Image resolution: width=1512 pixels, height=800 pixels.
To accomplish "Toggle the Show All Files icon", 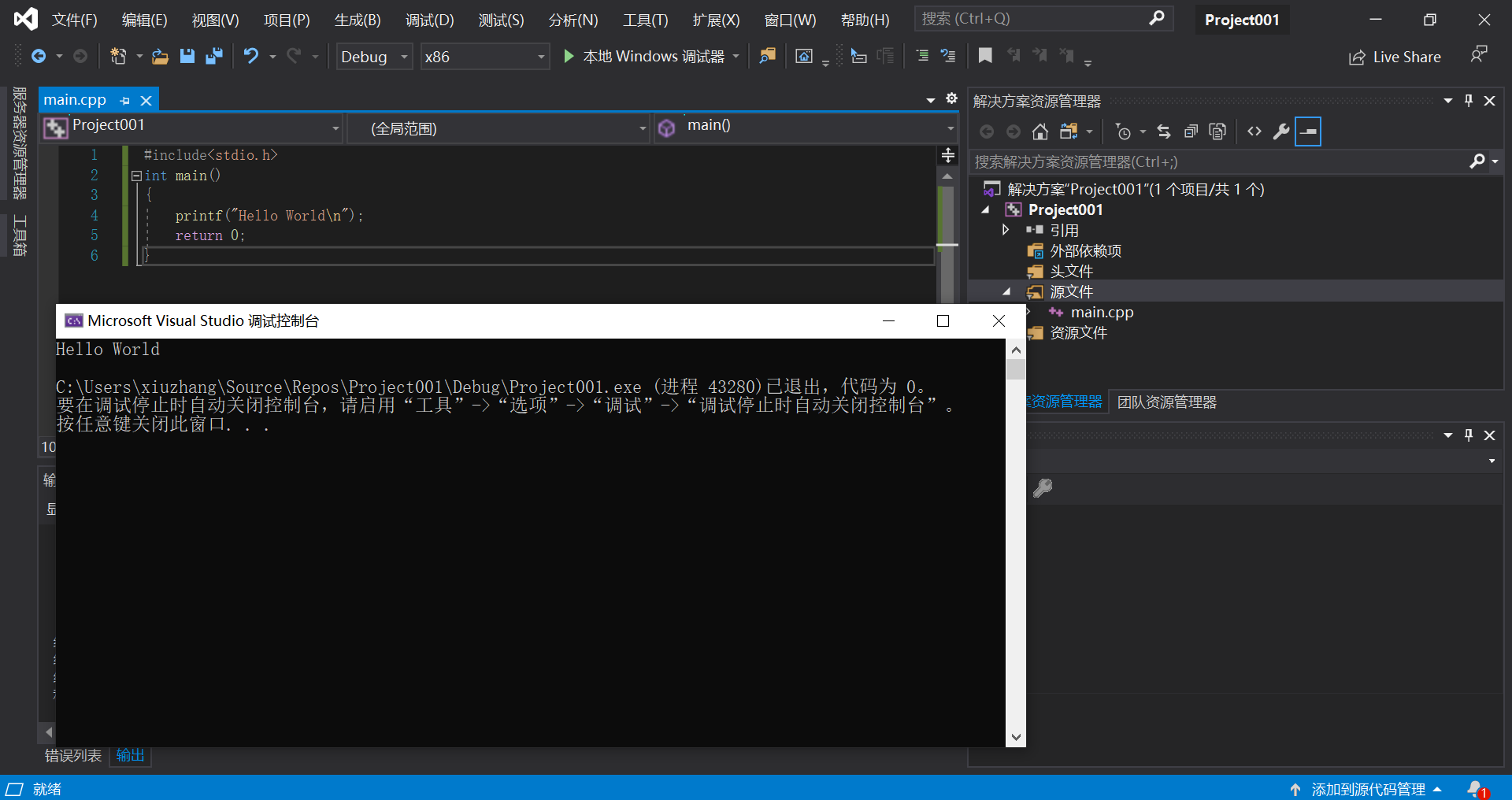I will [1217, 131].
